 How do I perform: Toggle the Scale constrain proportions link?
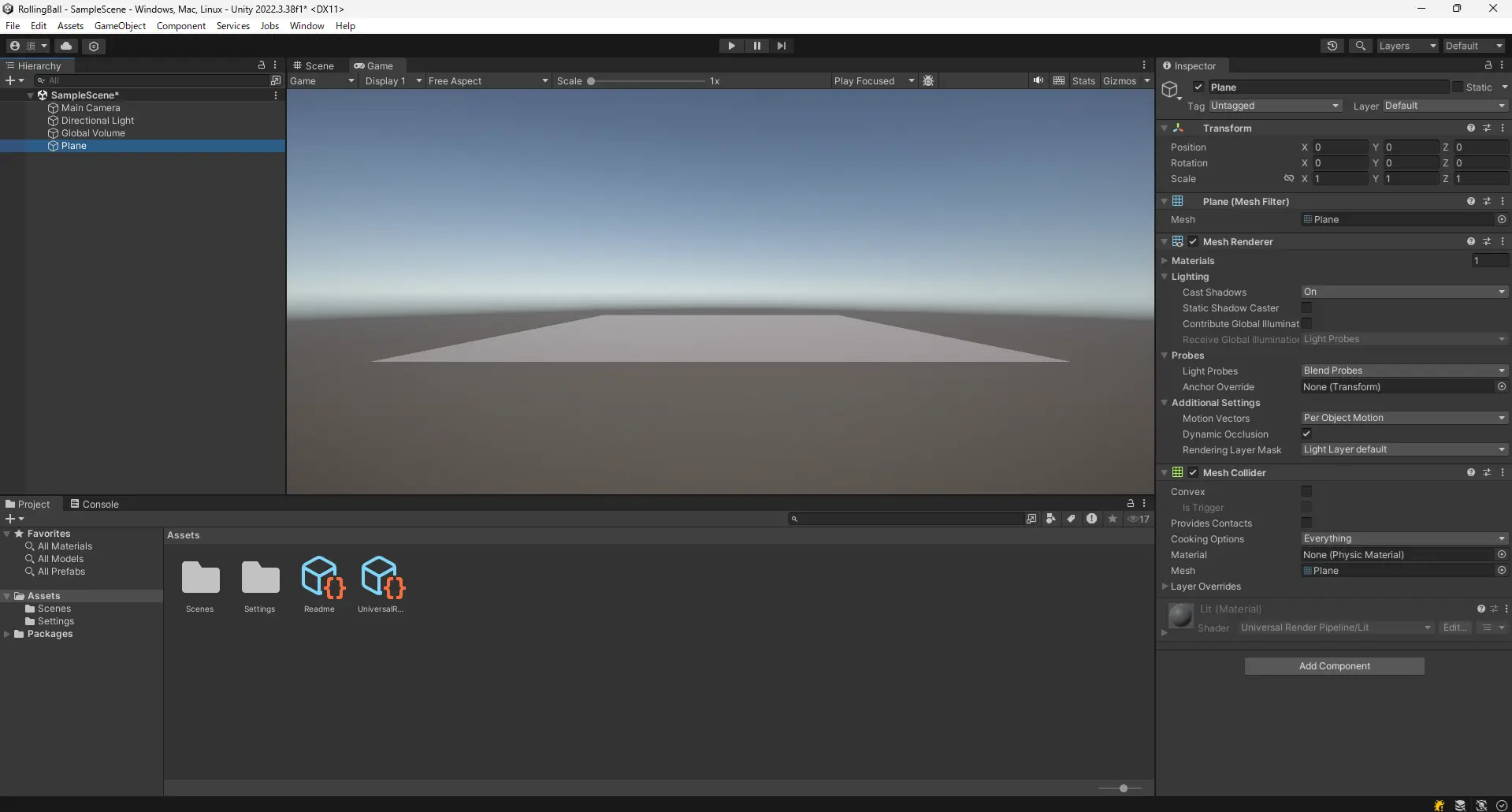coord(1288,179)
